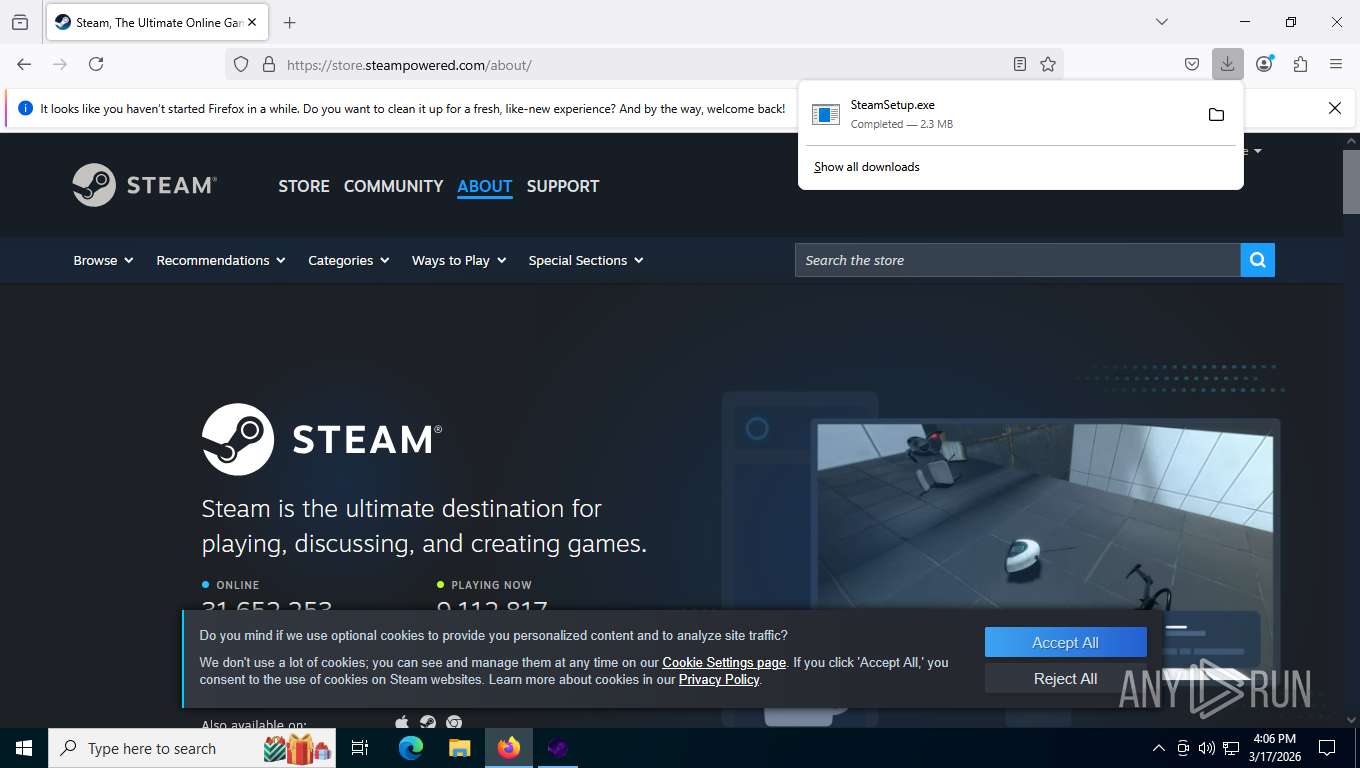Click the Steam logo in header
Screen dimensions: 1360x768
[x=144, y=185]
